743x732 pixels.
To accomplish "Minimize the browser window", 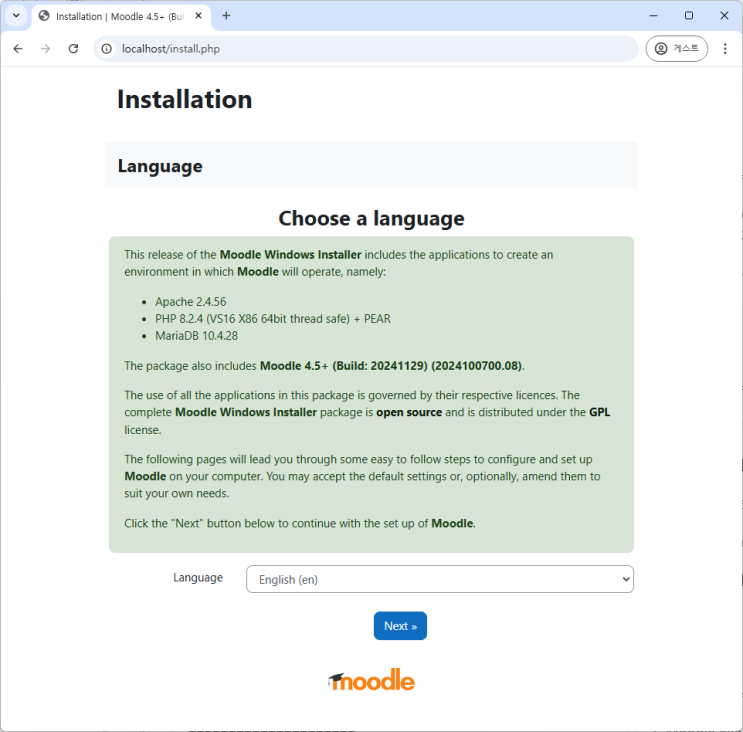I will point(653,16).
